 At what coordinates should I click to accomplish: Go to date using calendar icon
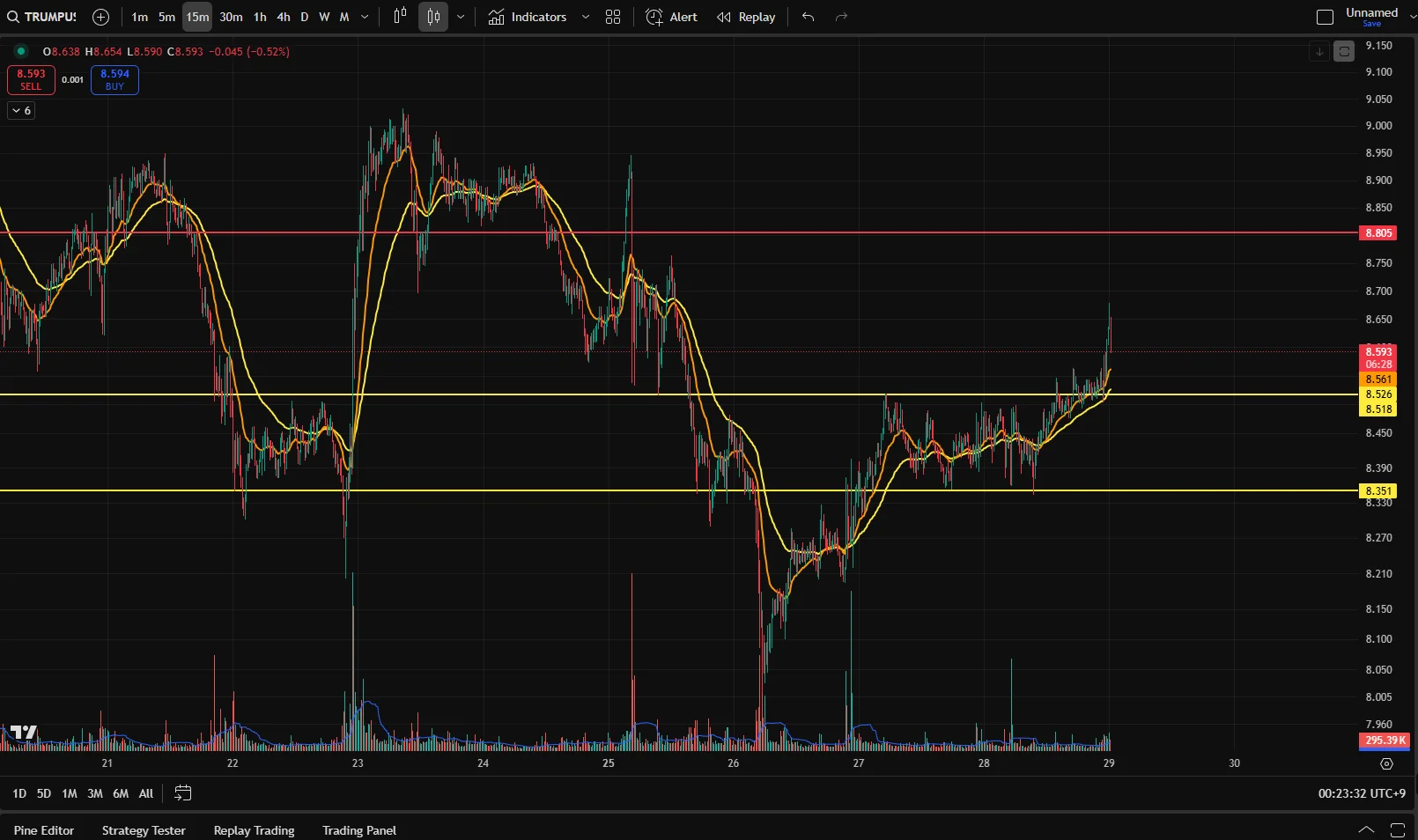[x=183, y=793]
